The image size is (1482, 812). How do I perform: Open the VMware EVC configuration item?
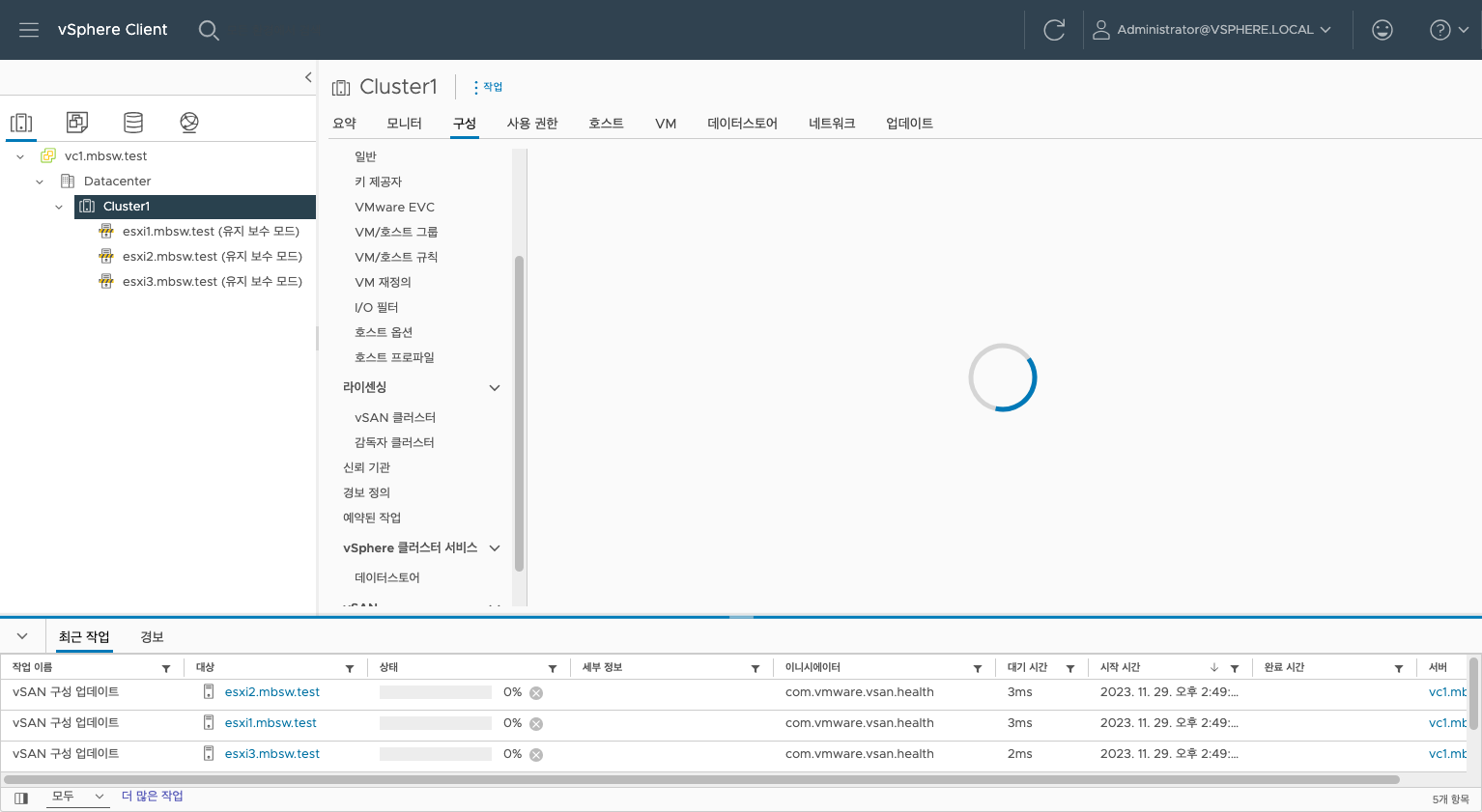394,207
